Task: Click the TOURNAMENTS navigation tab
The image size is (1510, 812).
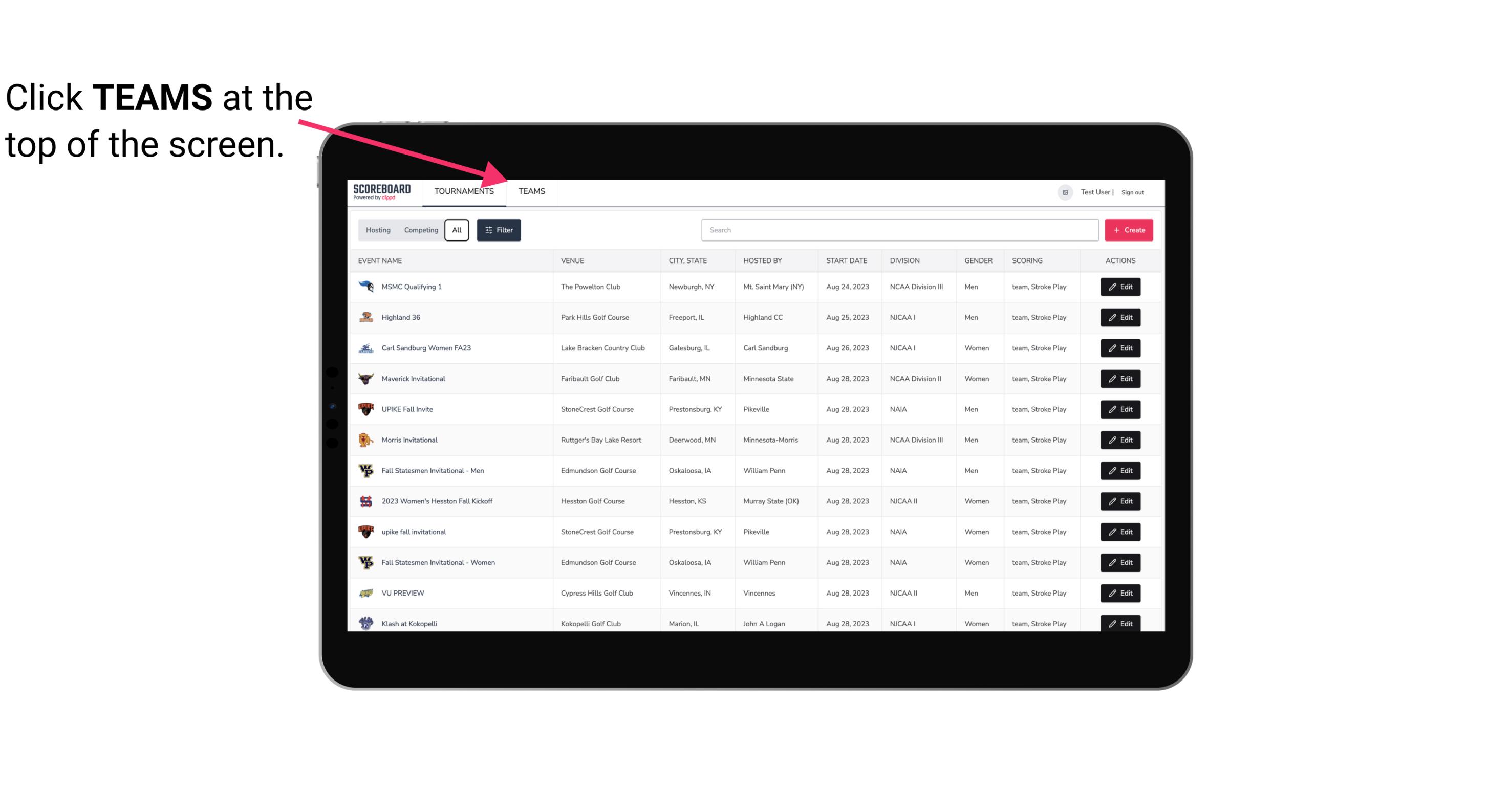Action: pos(464,192)
